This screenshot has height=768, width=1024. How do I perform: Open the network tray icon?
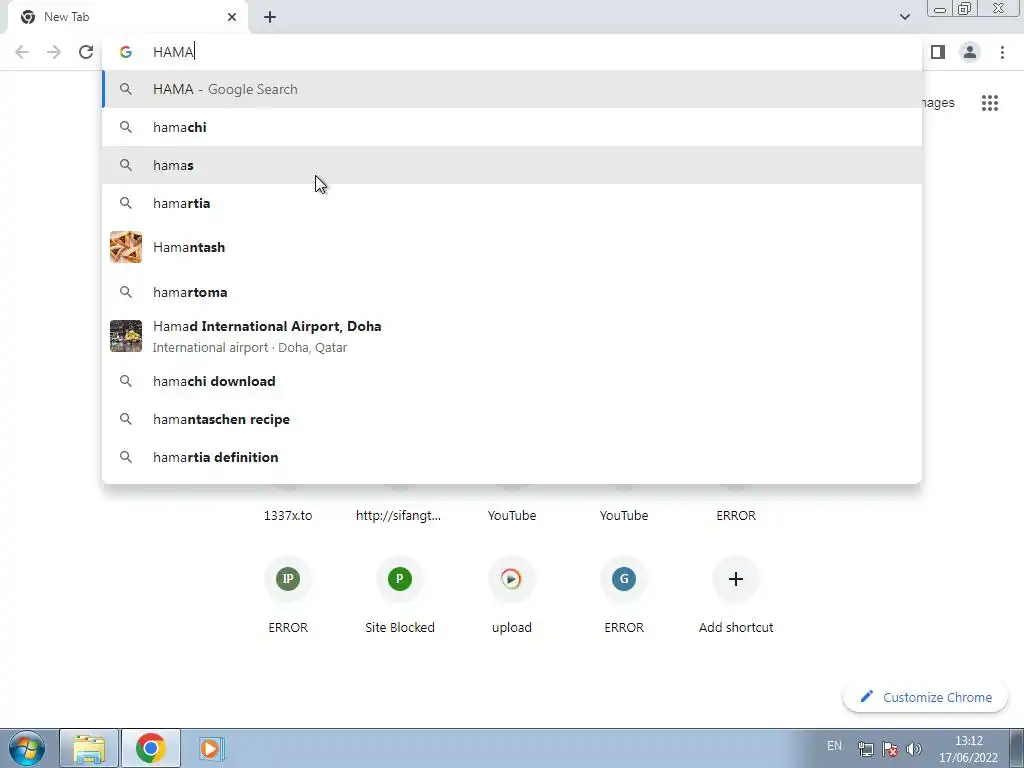(865, 749)
